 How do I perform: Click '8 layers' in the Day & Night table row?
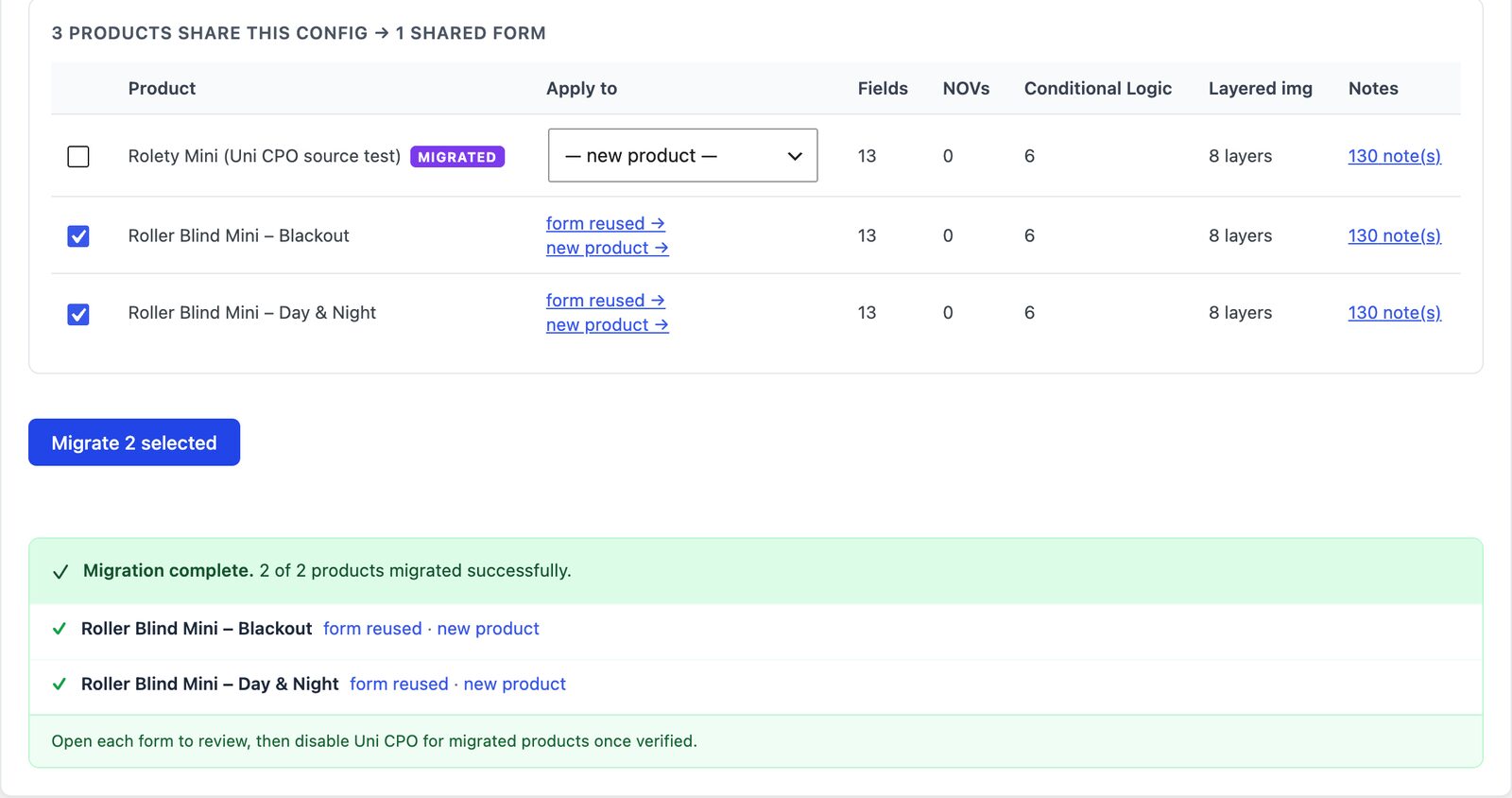tap(1240, 312)
